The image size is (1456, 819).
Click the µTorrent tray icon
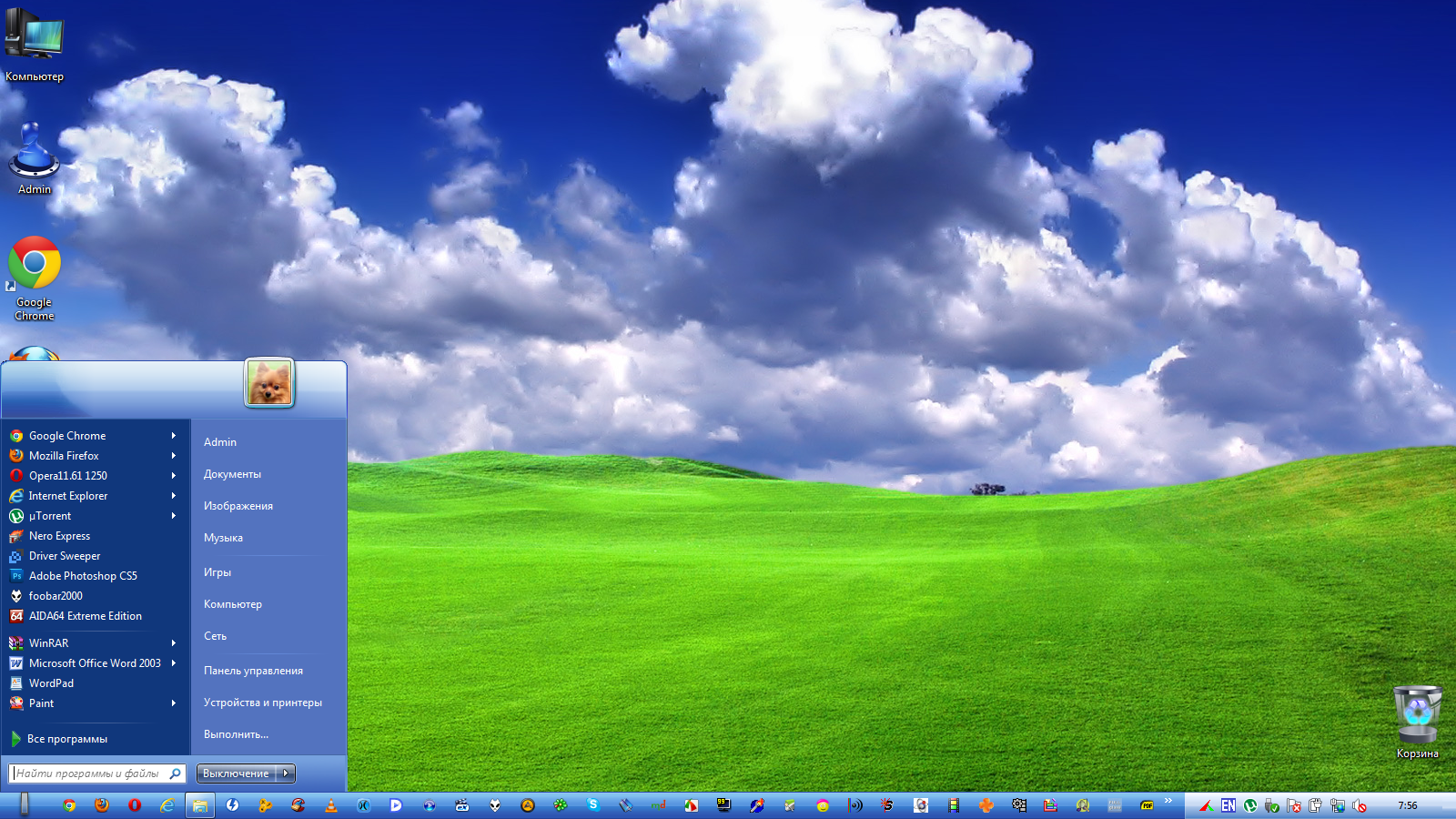tap(1250, 805)
